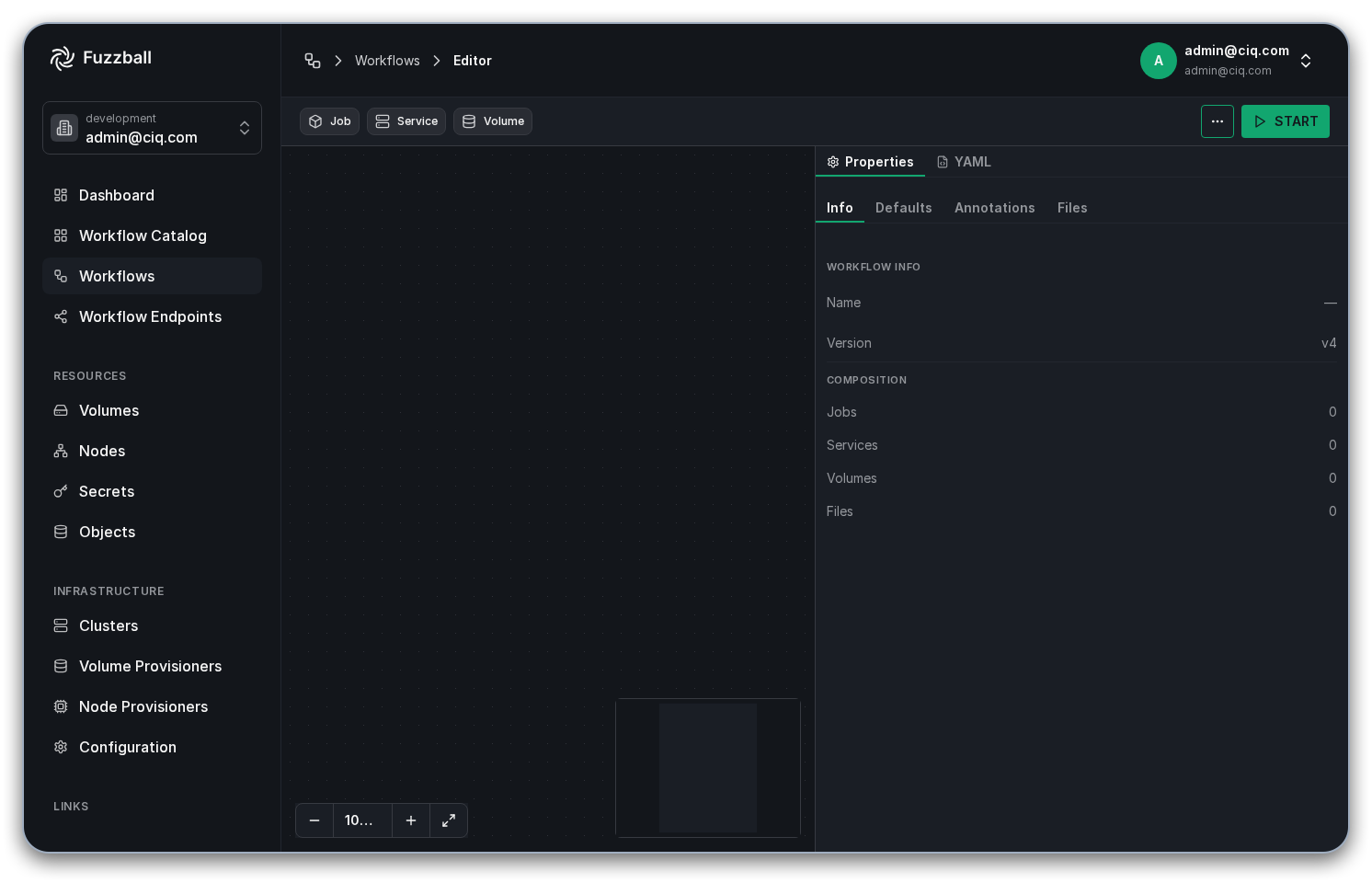Click the organization building icon
This screenshot has width=1372, height=883.
[x=64, y=128]
